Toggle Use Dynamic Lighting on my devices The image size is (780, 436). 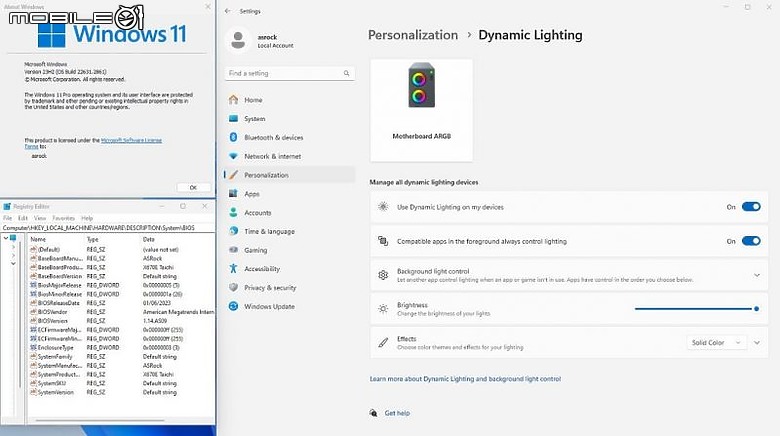[751, 207]
